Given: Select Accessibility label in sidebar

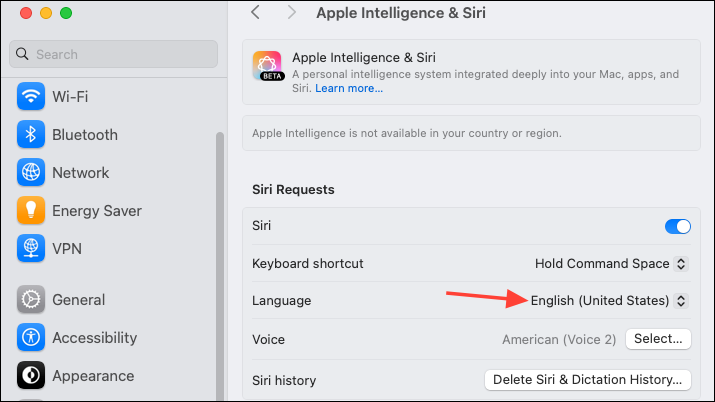Looking at the screenshot, I should [x=94, y=338].
